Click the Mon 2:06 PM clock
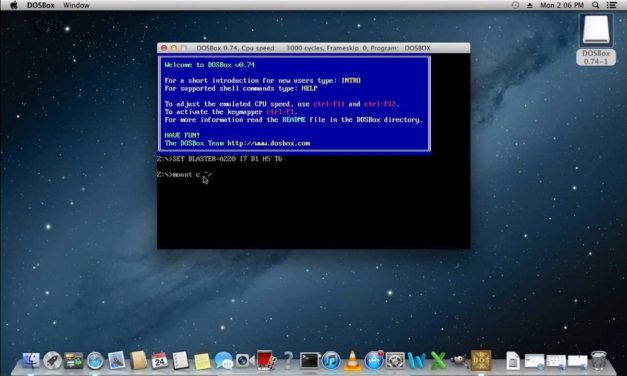627x376 pixels. pos(561,5)
